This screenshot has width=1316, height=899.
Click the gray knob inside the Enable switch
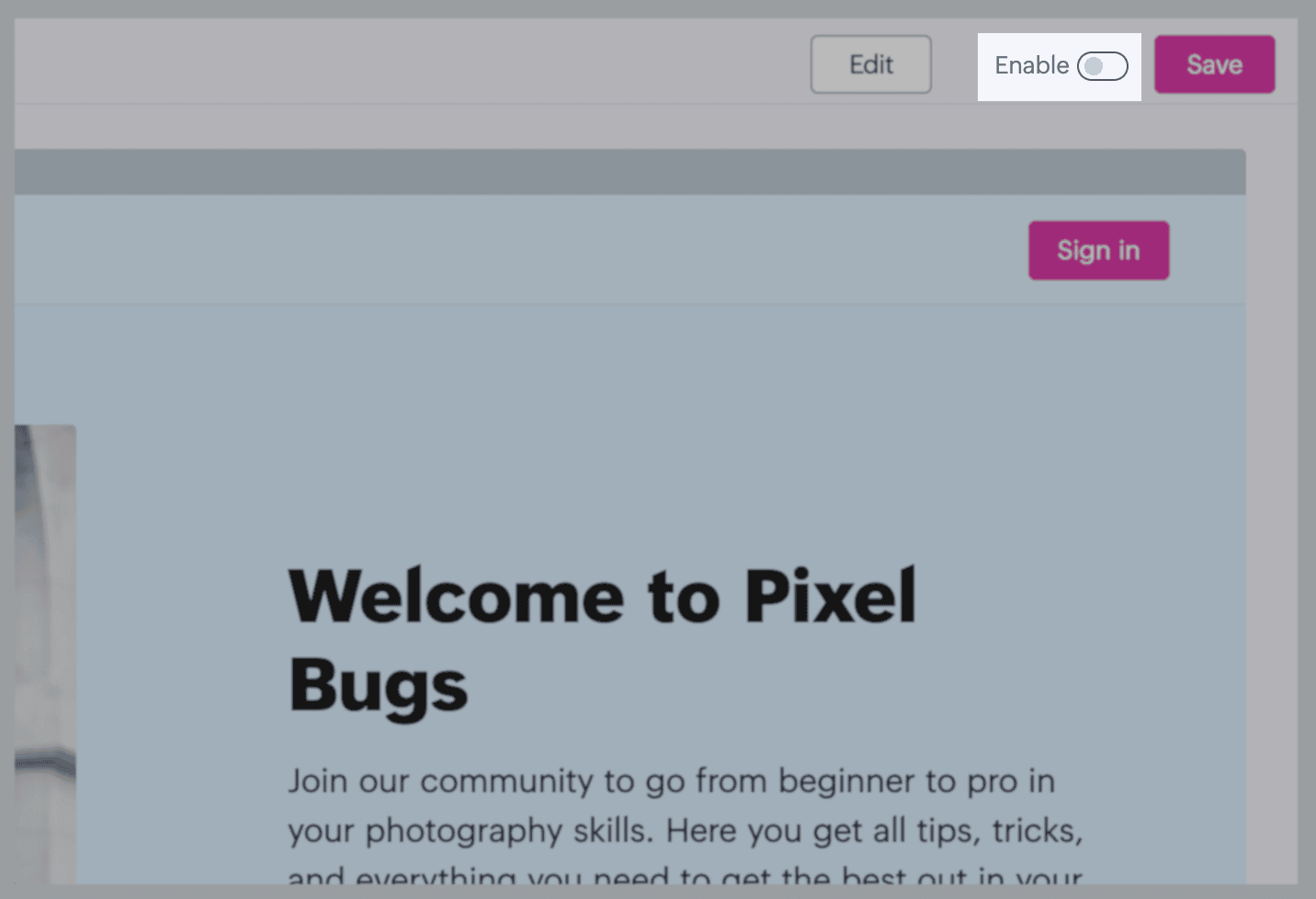(x=1094, y=66)
